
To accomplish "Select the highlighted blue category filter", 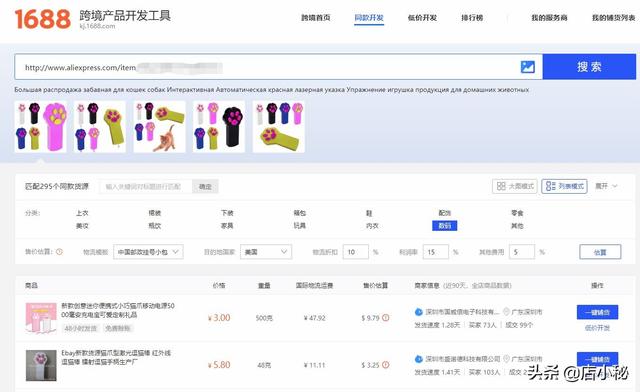I will [x=444, y=226].
